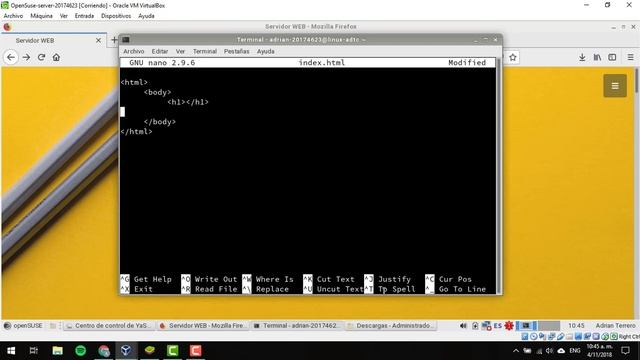Open a new Firefox tab with plus
The image size is (640, 360).
(x=114, y=40)
